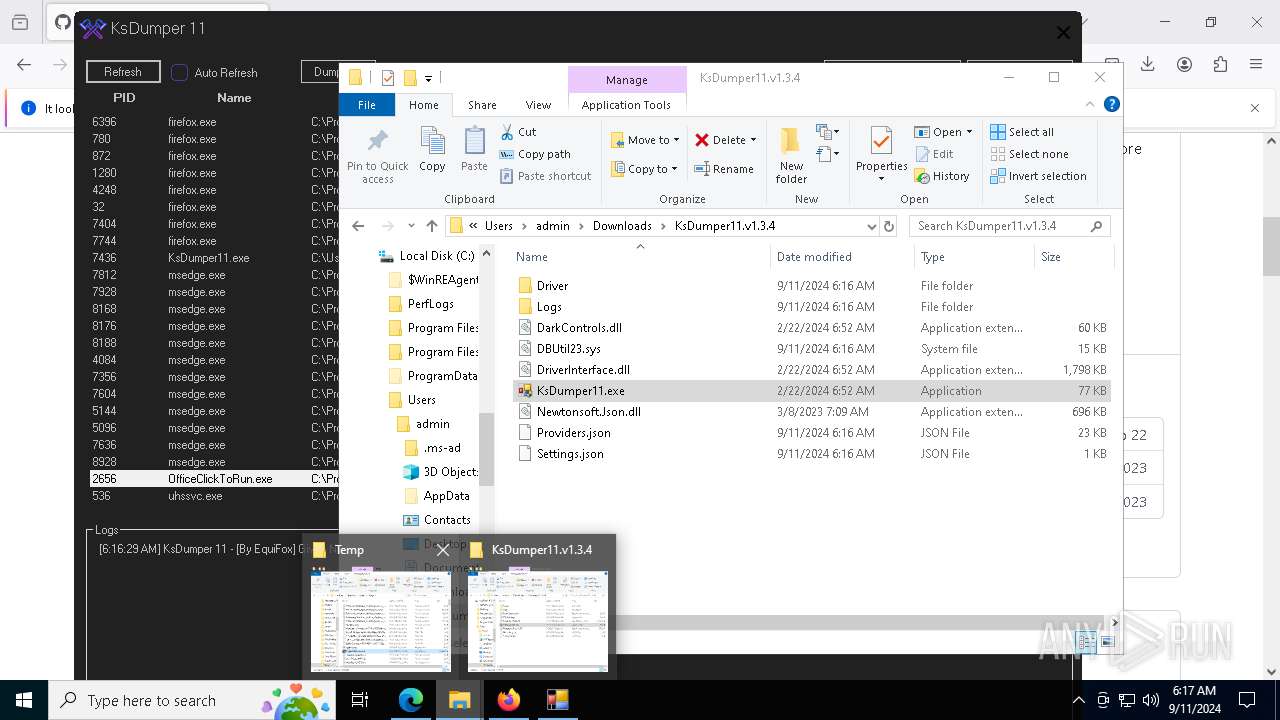This screenshot has height=720, width=1280.
Task: Click the search magnifier in Explorer
Action: (x=1096, y=226)
